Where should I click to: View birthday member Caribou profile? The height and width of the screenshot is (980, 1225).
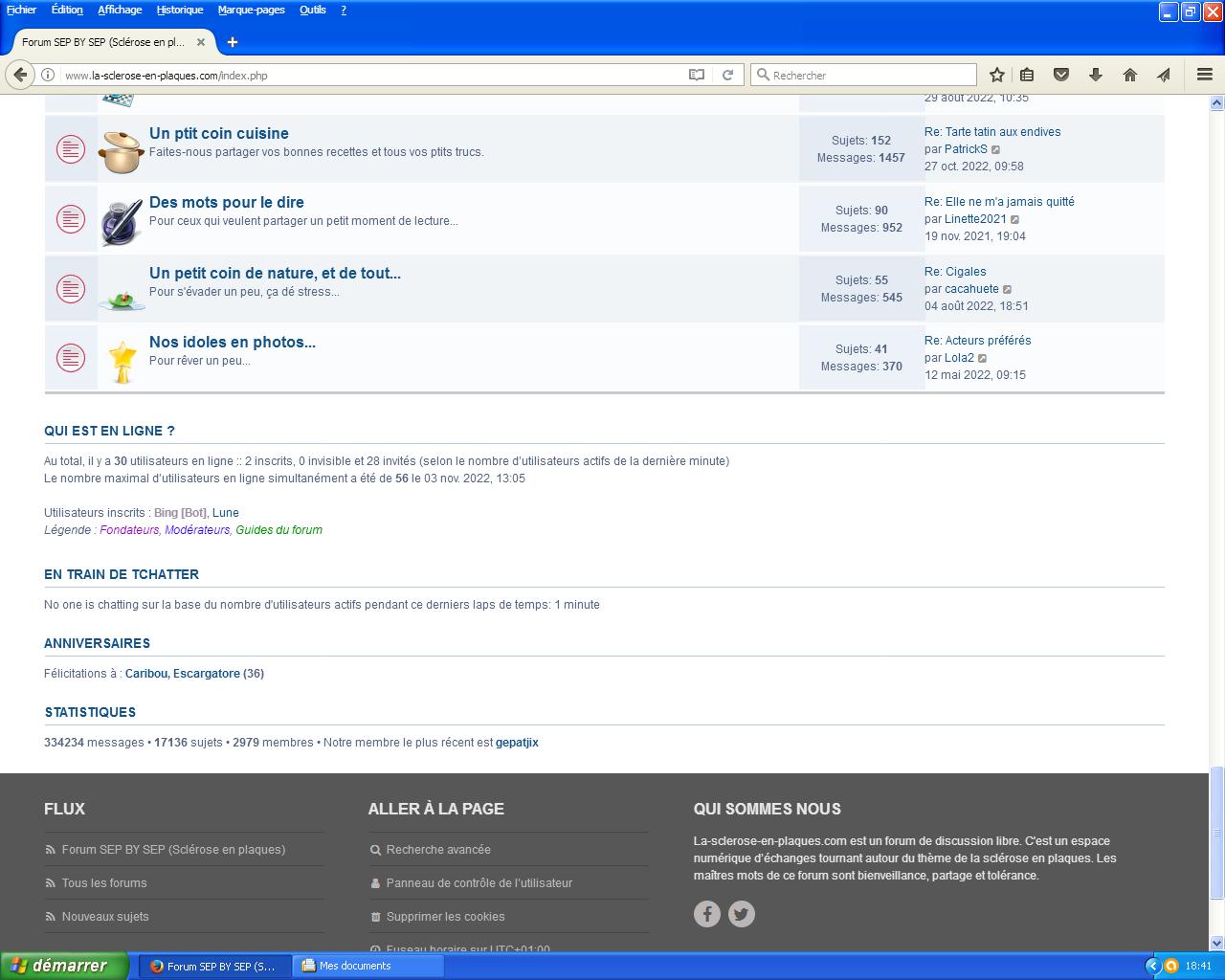146,674
